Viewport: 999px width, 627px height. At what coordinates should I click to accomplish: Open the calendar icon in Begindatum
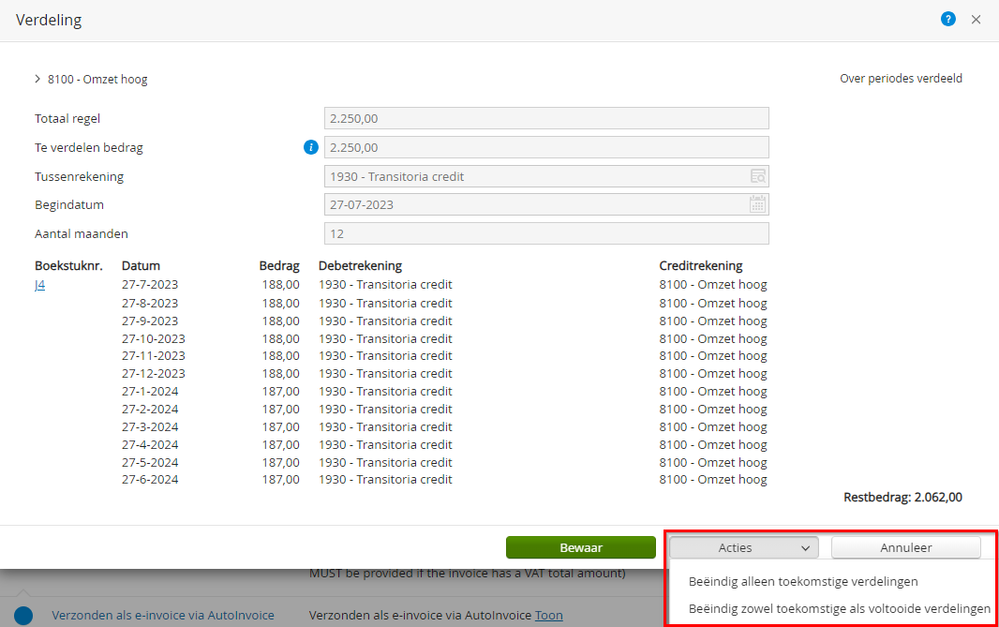(x=758, y=205)
